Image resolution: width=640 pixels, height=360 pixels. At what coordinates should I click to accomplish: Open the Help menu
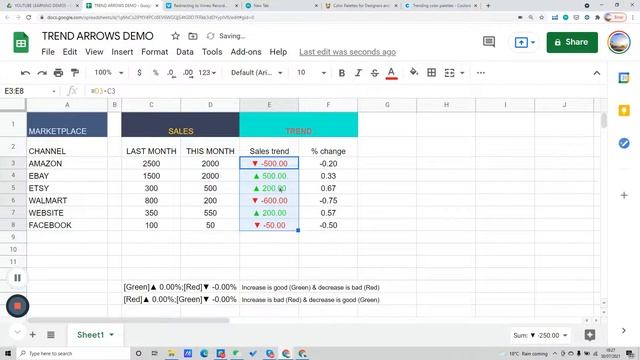pos(278,52)
